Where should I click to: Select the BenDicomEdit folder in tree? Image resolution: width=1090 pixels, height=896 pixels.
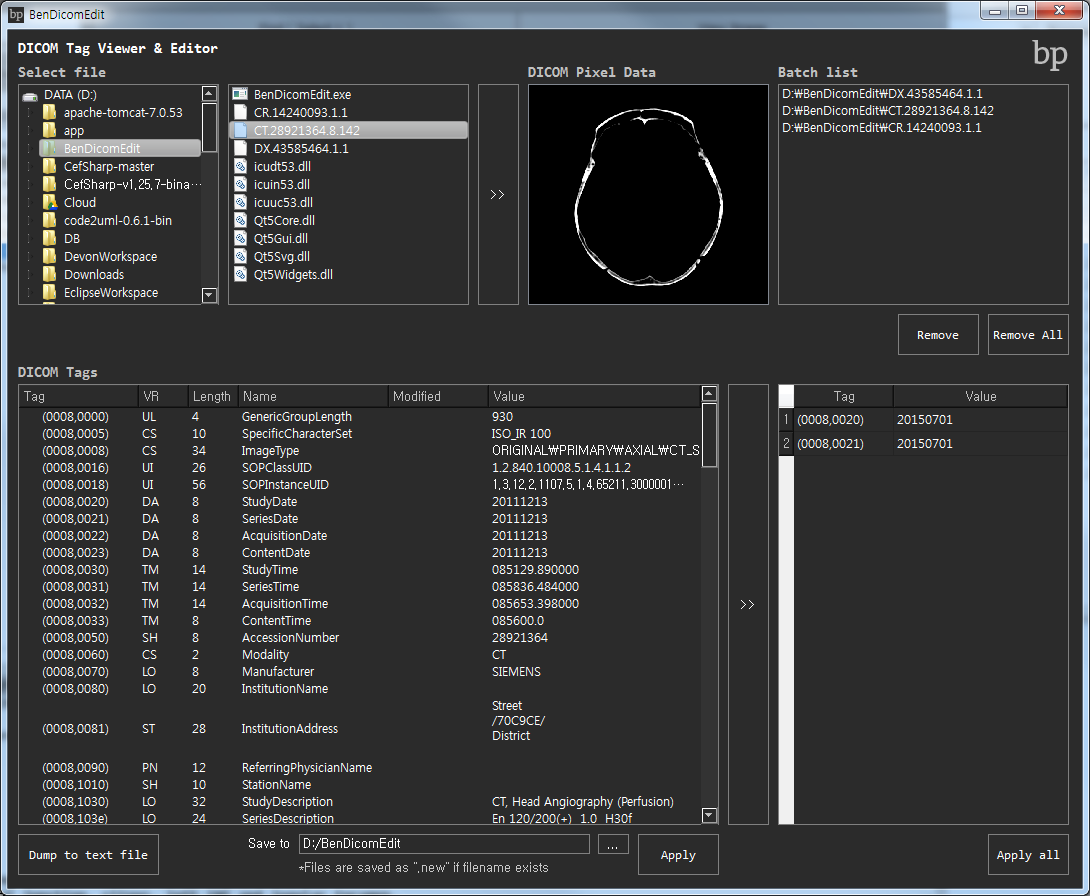tap(103, 148)
